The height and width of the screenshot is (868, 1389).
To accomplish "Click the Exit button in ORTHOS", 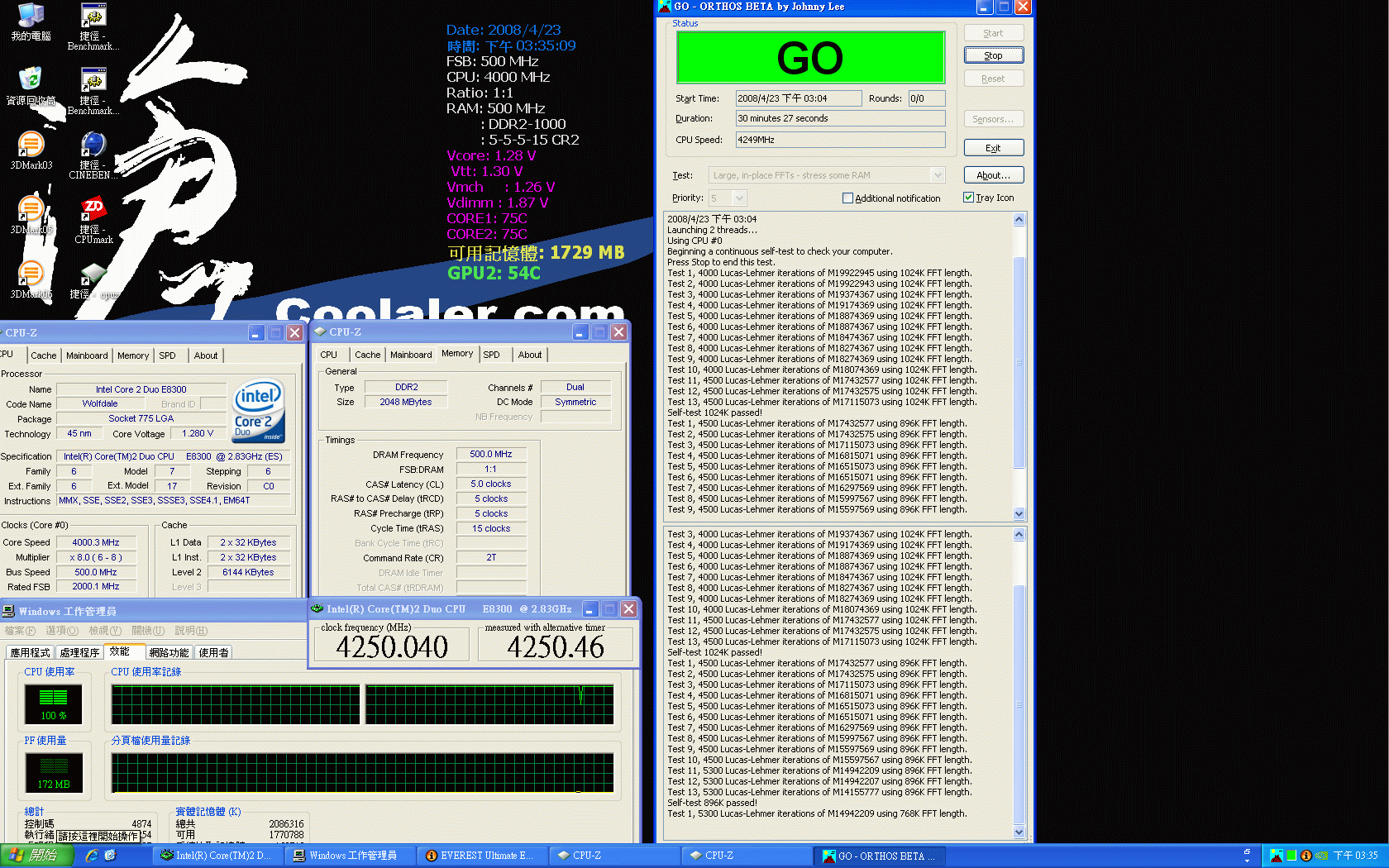I will pyautogui.click(x=994, y=148).
